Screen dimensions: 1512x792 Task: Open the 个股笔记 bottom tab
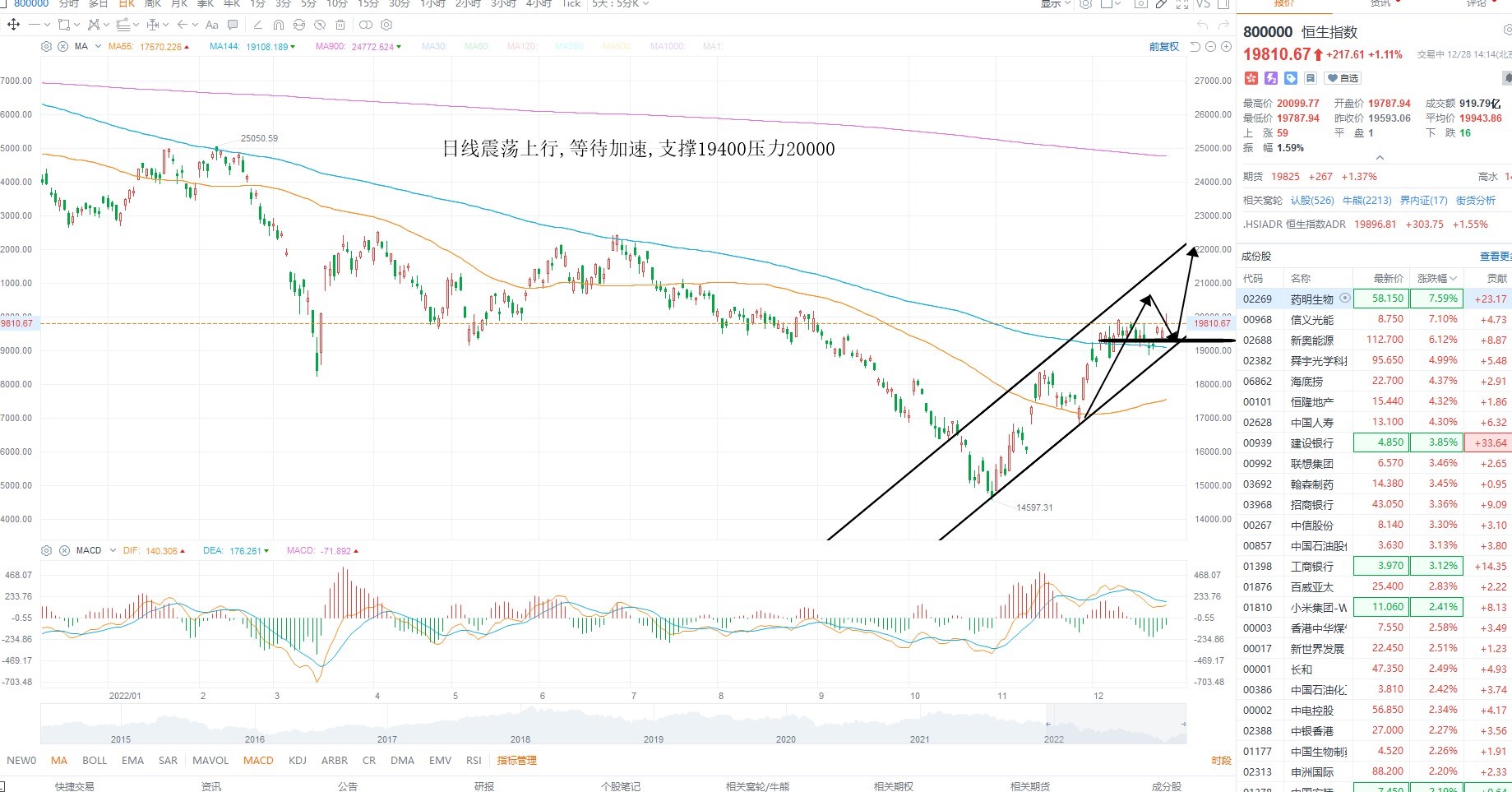[x=621, y=786]
